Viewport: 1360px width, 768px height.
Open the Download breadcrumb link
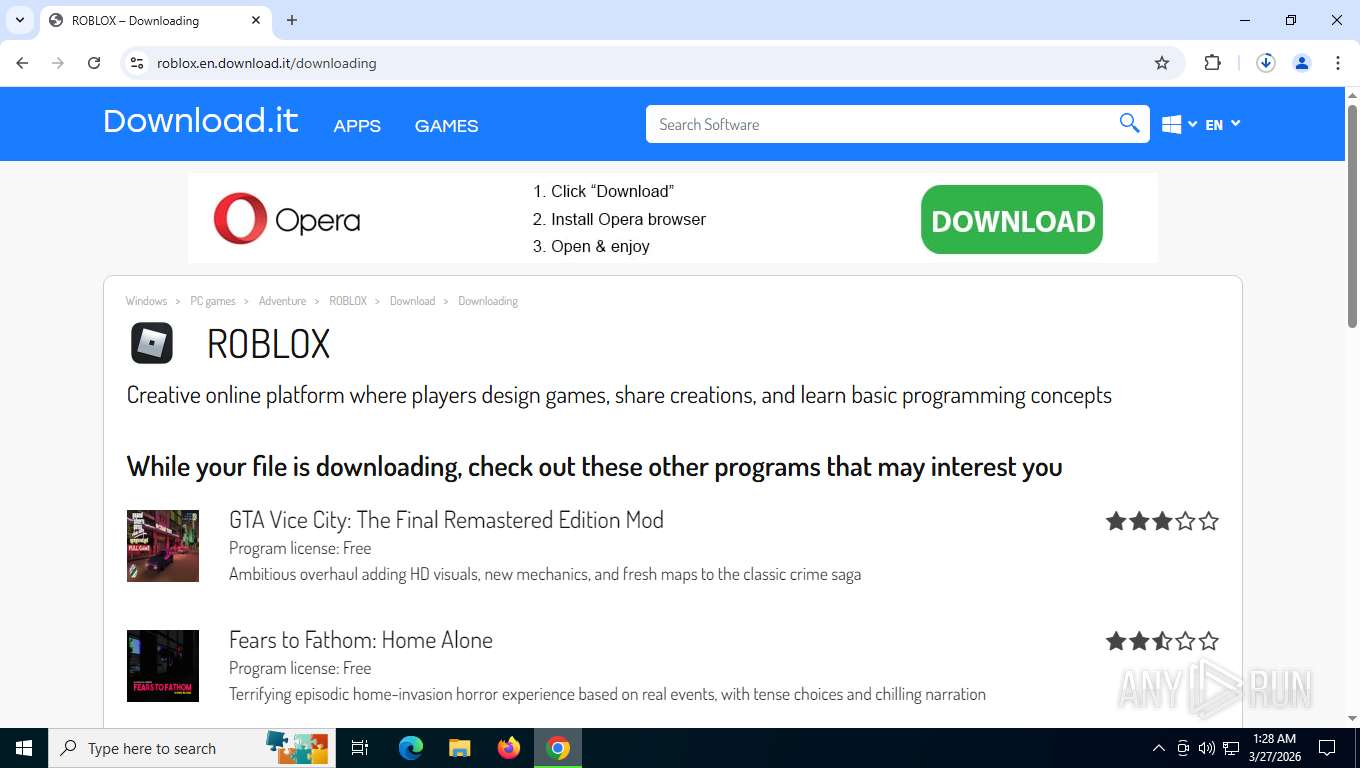pyautogui.click(x=412, y=301)
